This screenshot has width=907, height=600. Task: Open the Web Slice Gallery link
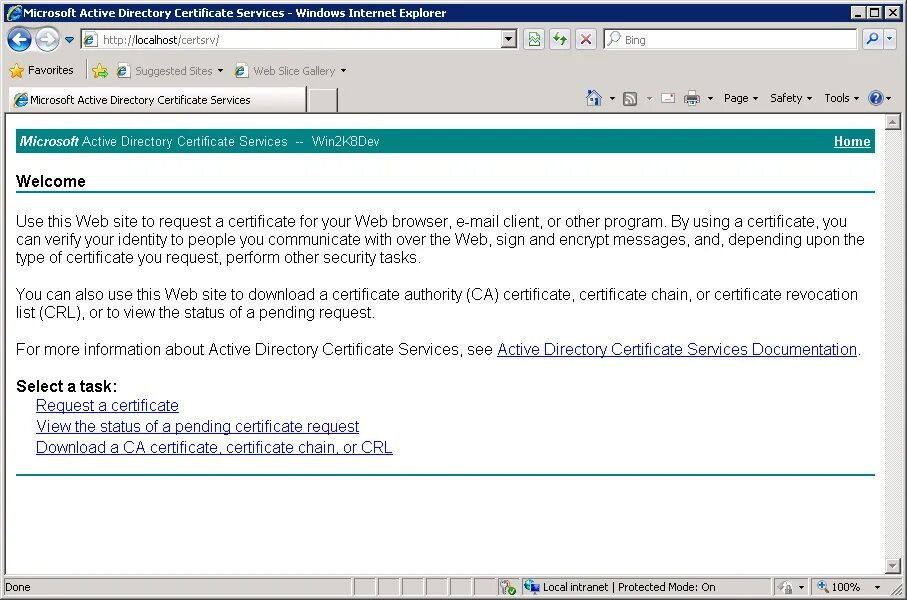point(285,71)
